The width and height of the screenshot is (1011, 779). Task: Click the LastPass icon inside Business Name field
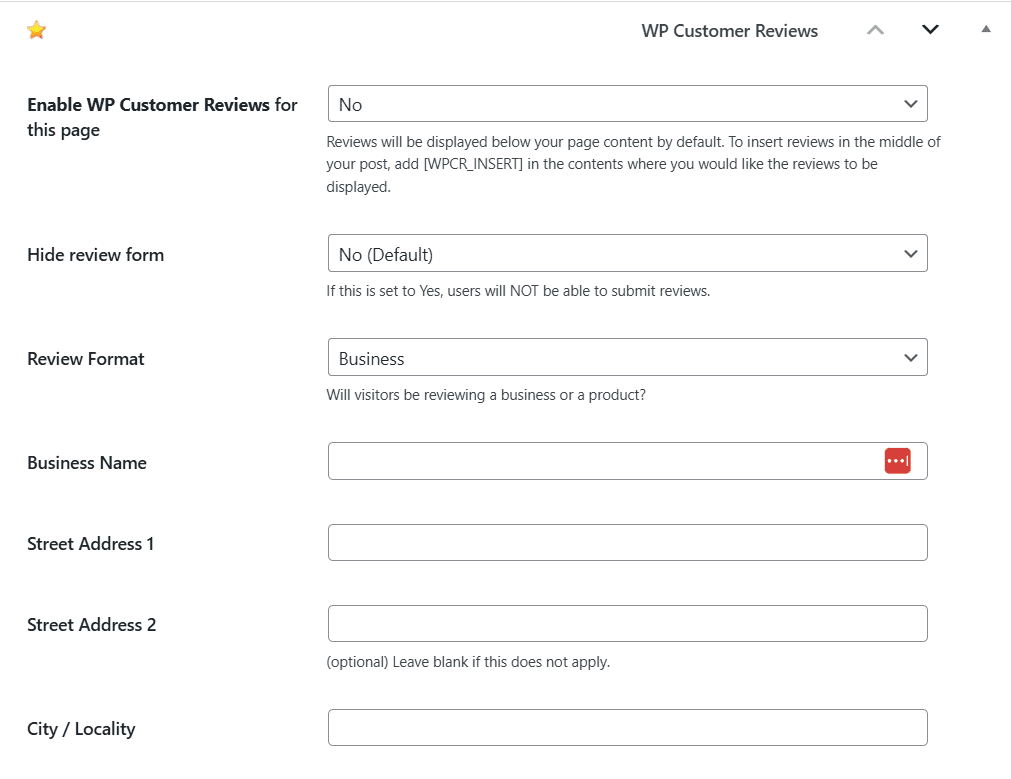[x=897, y=460]
